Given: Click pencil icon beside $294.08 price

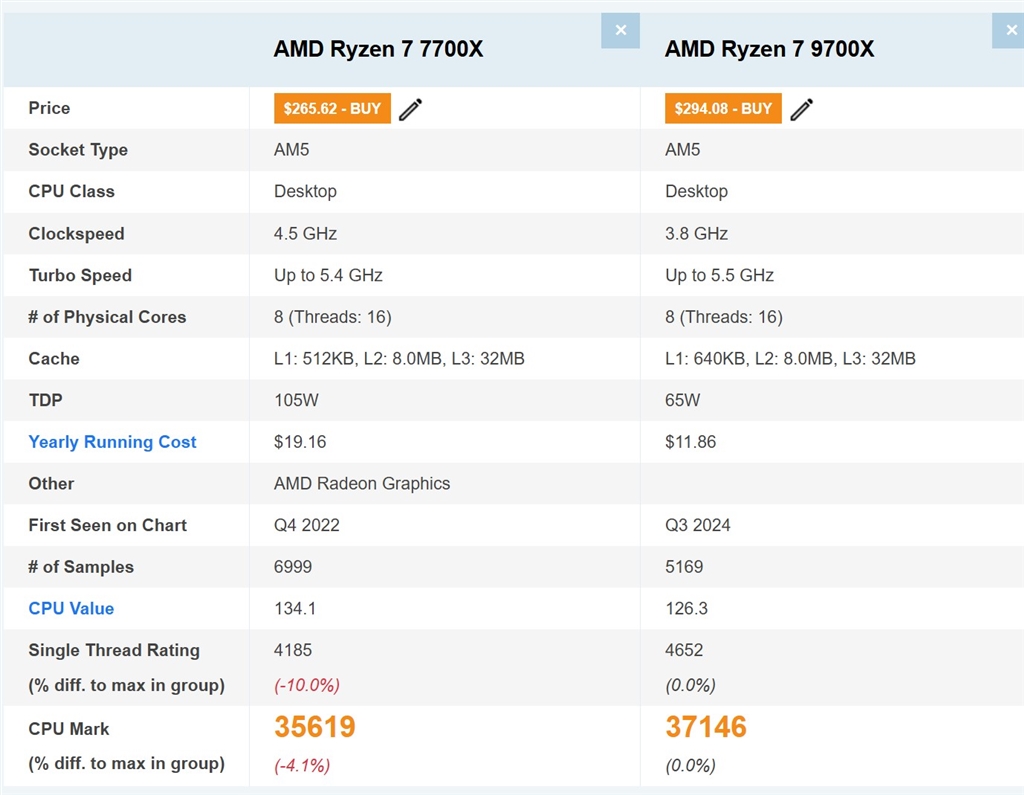Looking at the screenshot, I should (801, 109).
